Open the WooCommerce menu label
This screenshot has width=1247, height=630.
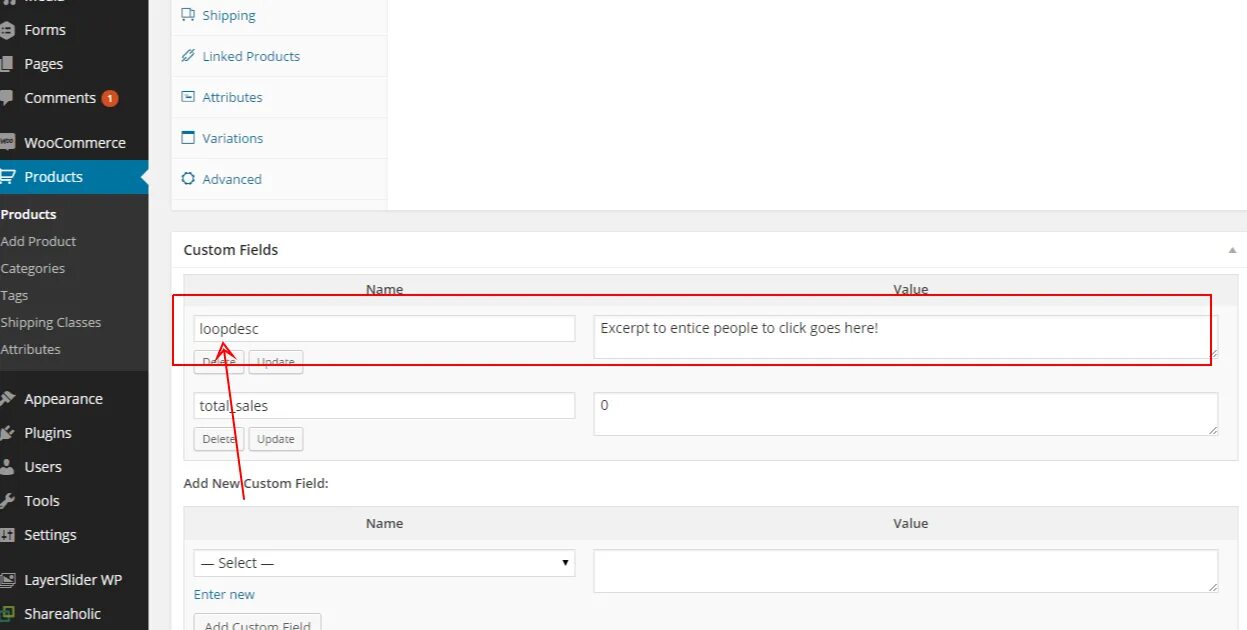coord(75,143)
